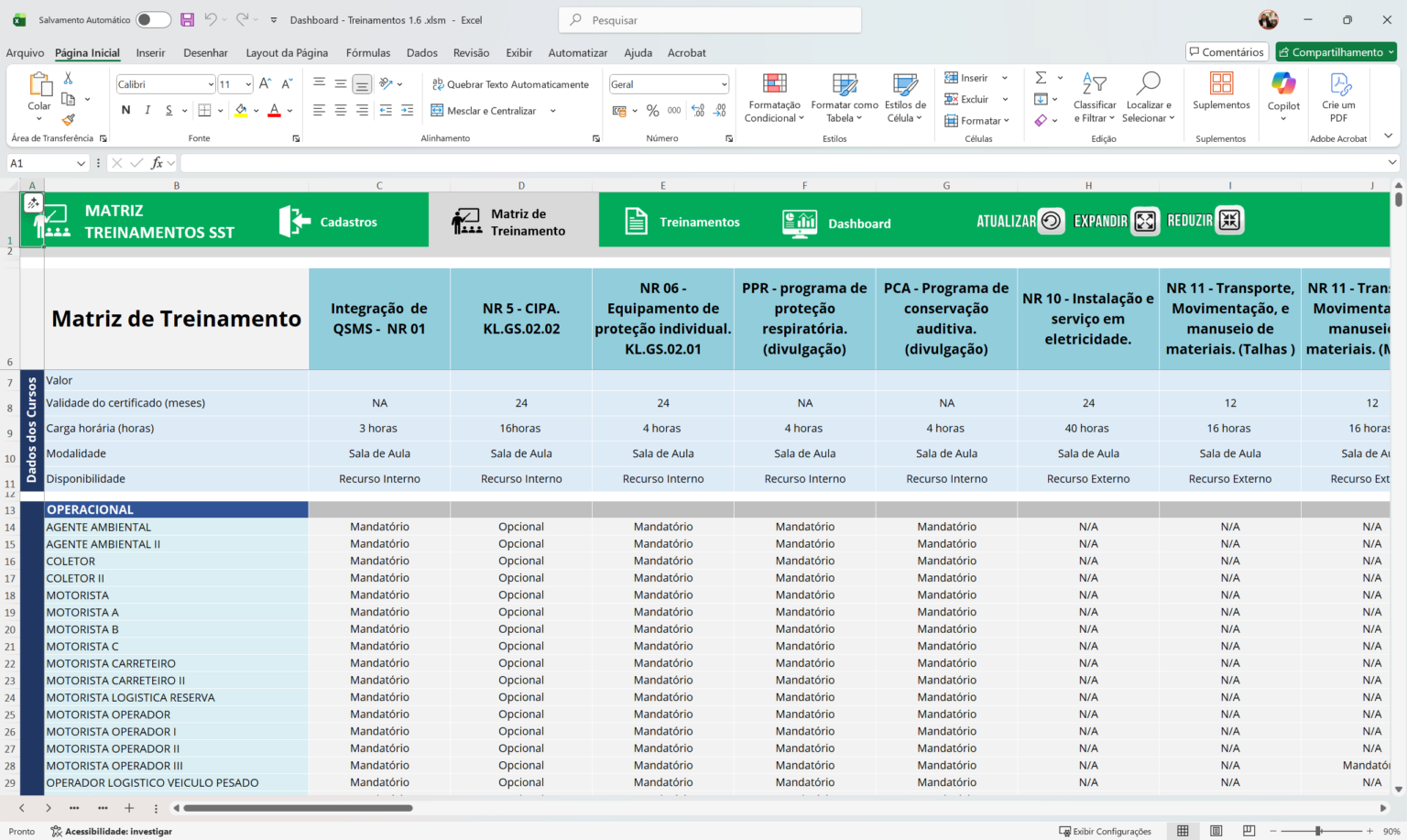Click the Cut scissors icon
The height and width of the screenshot is (840, 1407).
pos(68,79)
